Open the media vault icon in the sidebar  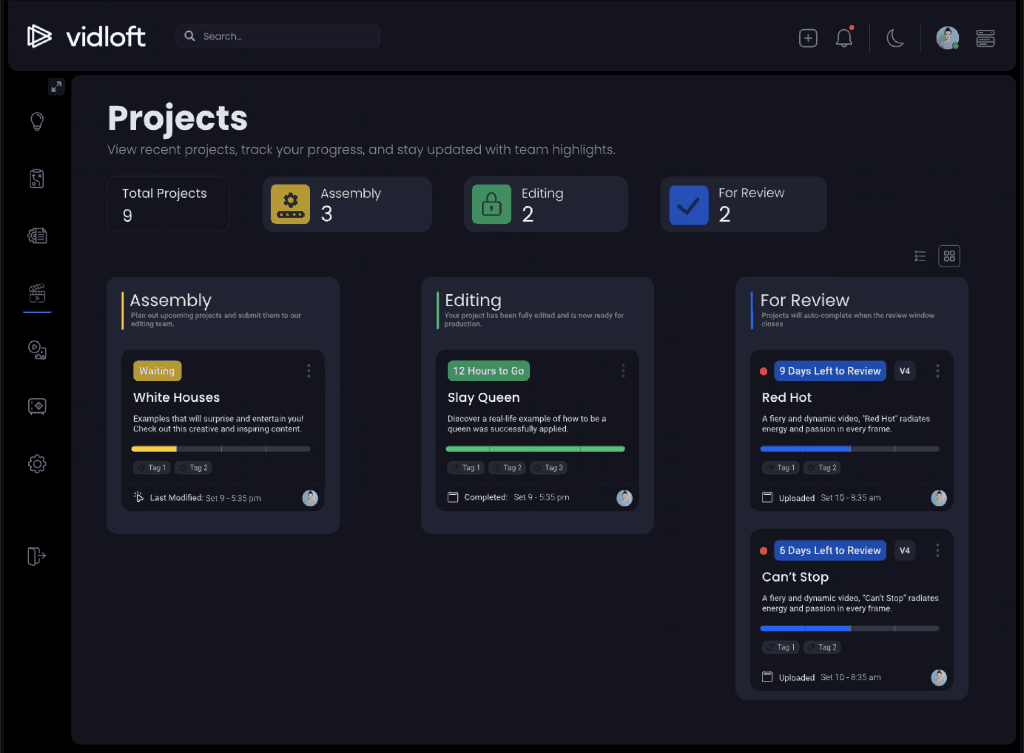[x=36, y=407]
